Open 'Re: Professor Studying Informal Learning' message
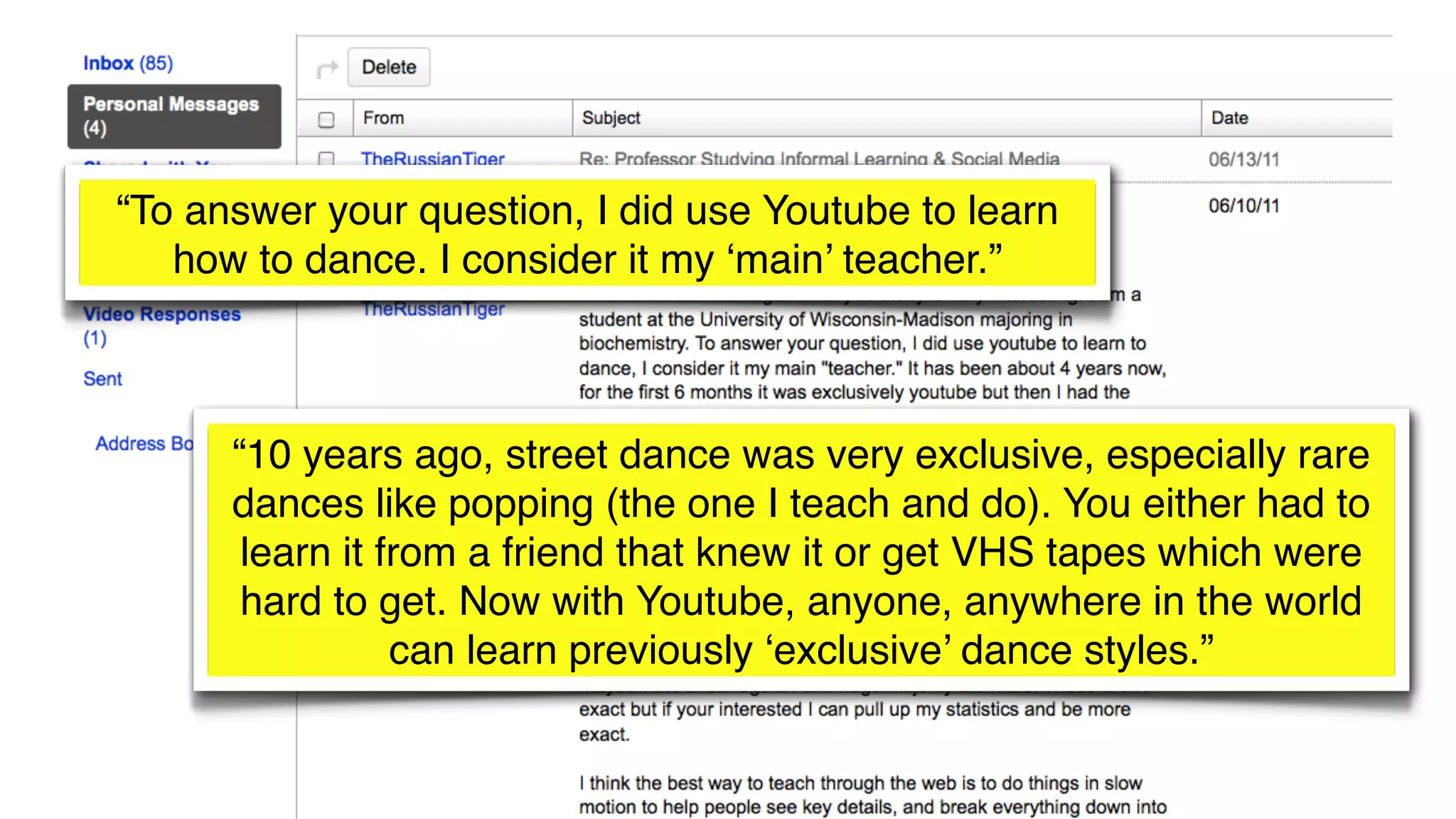 pos(819,158)
